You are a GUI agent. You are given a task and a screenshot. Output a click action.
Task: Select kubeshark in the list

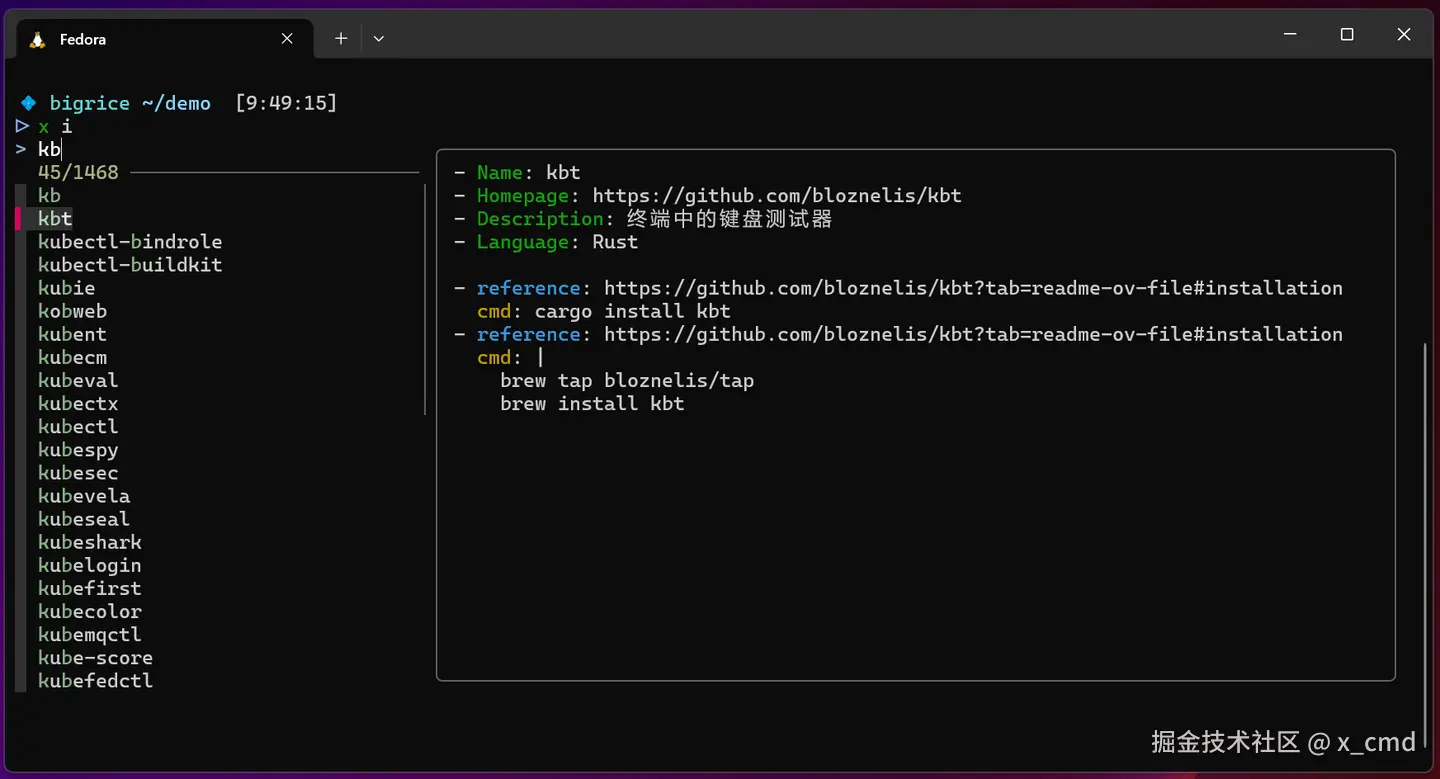pos(90,541)
